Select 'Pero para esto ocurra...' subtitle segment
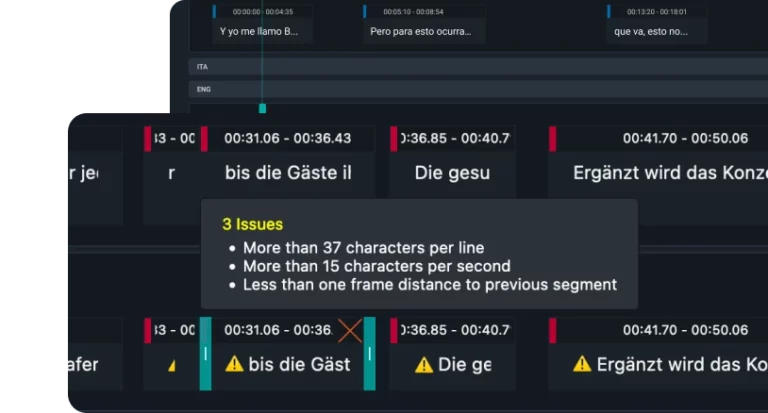This screenshot has width=768, height=413. tap(420, 31)
